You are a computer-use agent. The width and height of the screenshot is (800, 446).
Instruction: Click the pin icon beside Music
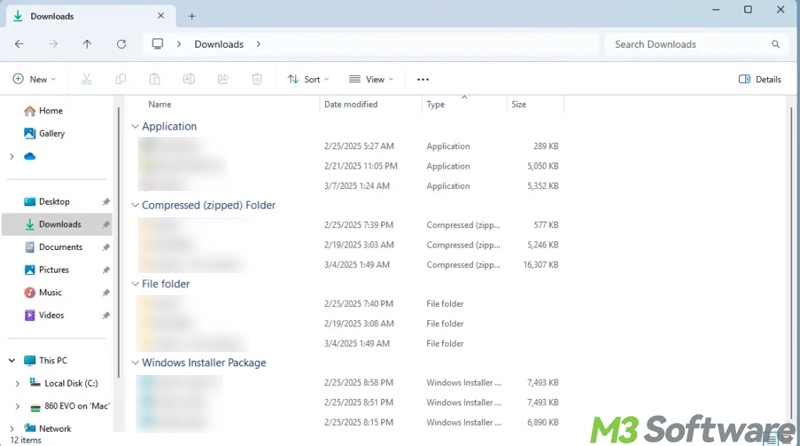pyautogui.click(x=106, y=292)
